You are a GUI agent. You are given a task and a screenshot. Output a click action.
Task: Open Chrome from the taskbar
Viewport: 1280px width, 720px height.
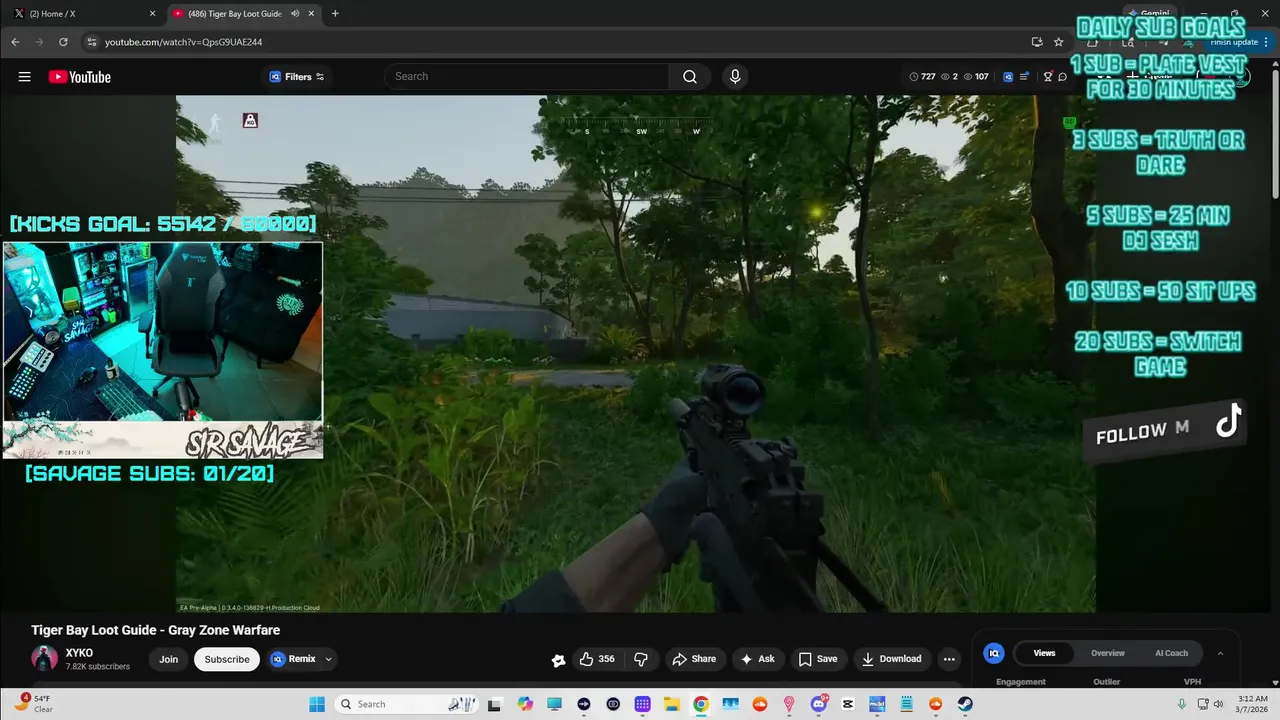[701, 704]
